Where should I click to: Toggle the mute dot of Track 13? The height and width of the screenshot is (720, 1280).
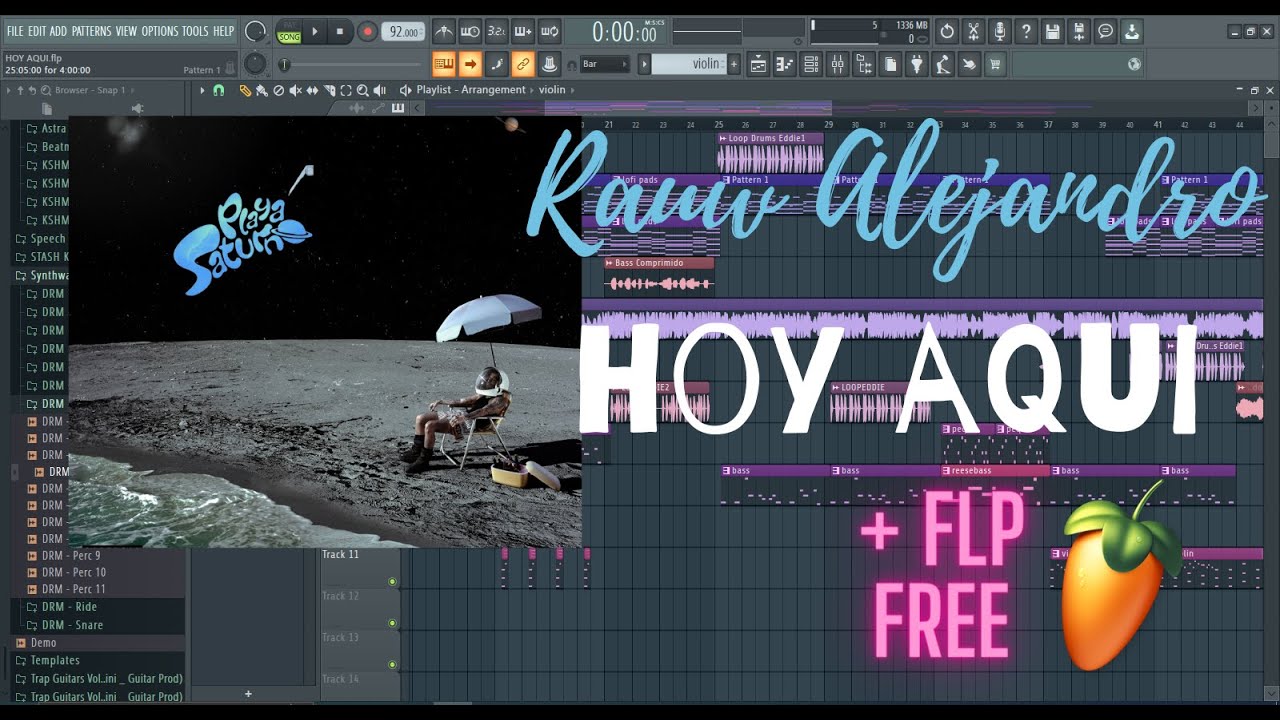click(x=392, y=664)
